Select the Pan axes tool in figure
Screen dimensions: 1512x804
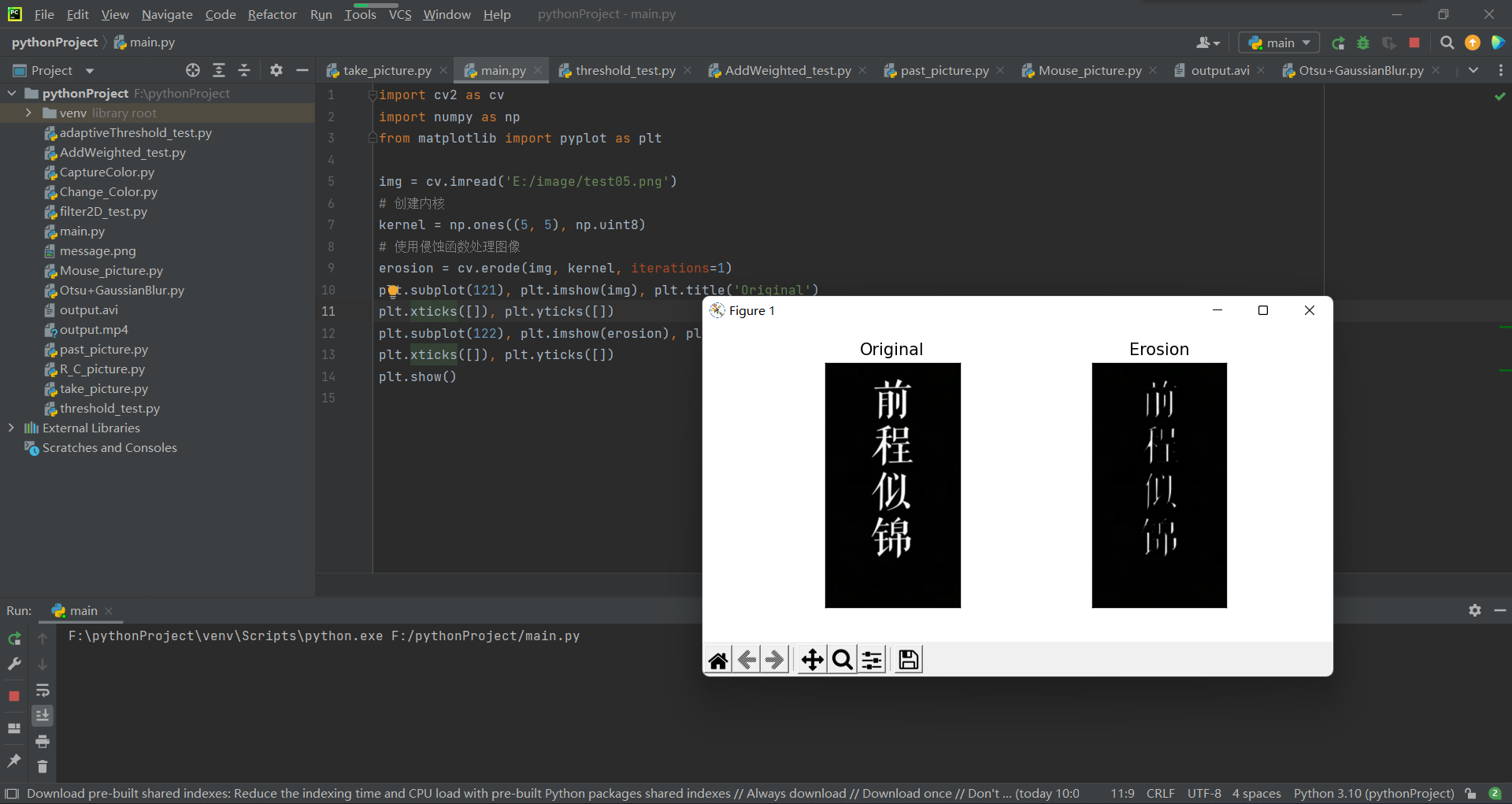(812, 660)
